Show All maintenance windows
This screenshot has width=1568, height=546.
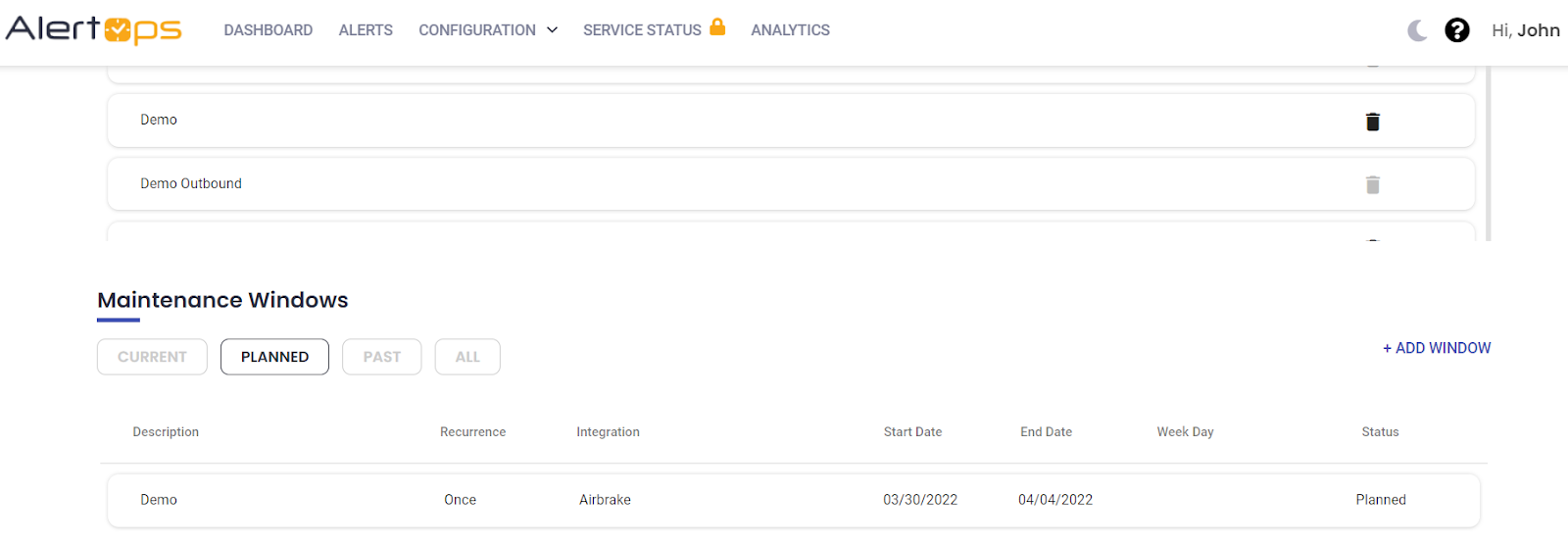point(467,357)
